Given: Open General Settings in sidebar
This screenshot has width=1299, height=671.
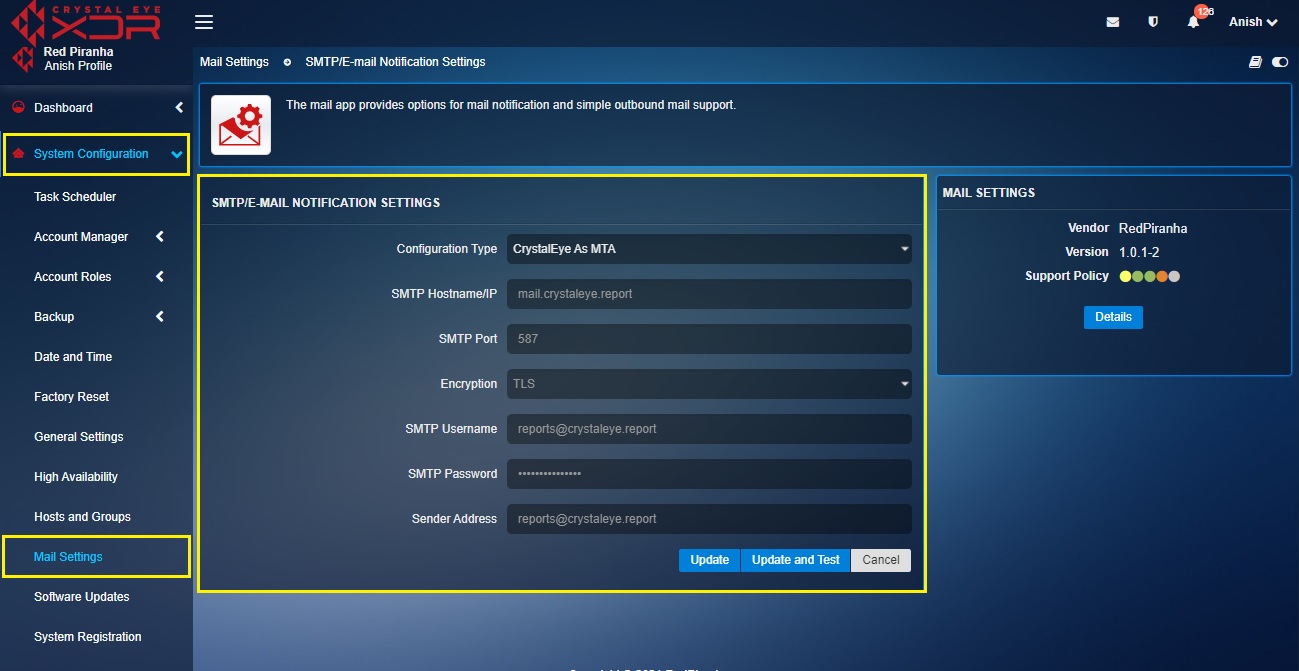Looking at the screenshot, I should pyautogui.click(x=79, y=437).
